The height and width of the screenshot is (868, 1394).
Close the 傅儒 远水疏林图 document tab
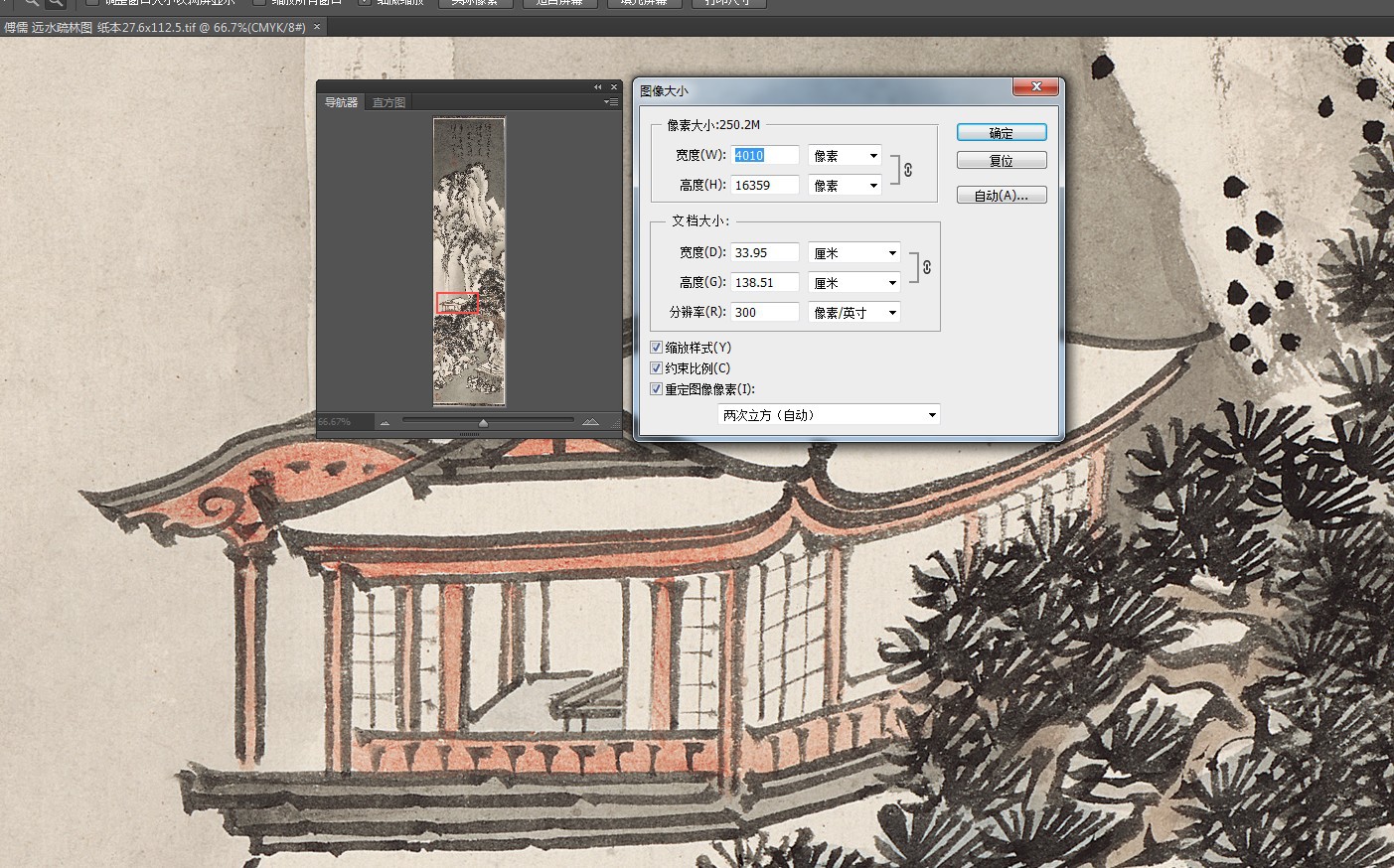coord(317,27)
